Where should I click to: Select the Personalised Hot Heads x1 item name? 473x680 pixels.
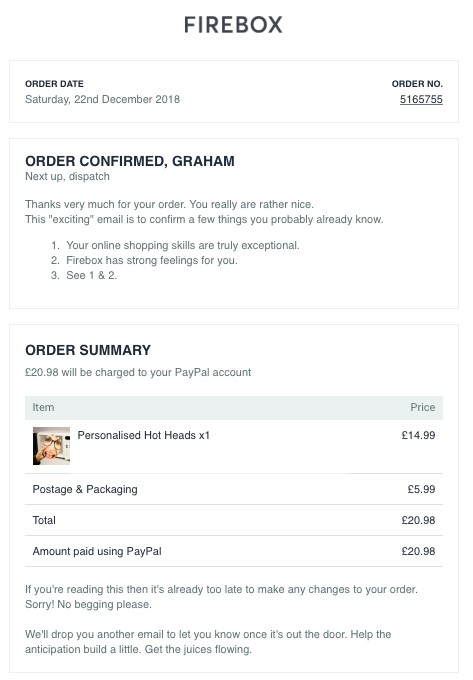pyautogui.click(x=144, y=435)
